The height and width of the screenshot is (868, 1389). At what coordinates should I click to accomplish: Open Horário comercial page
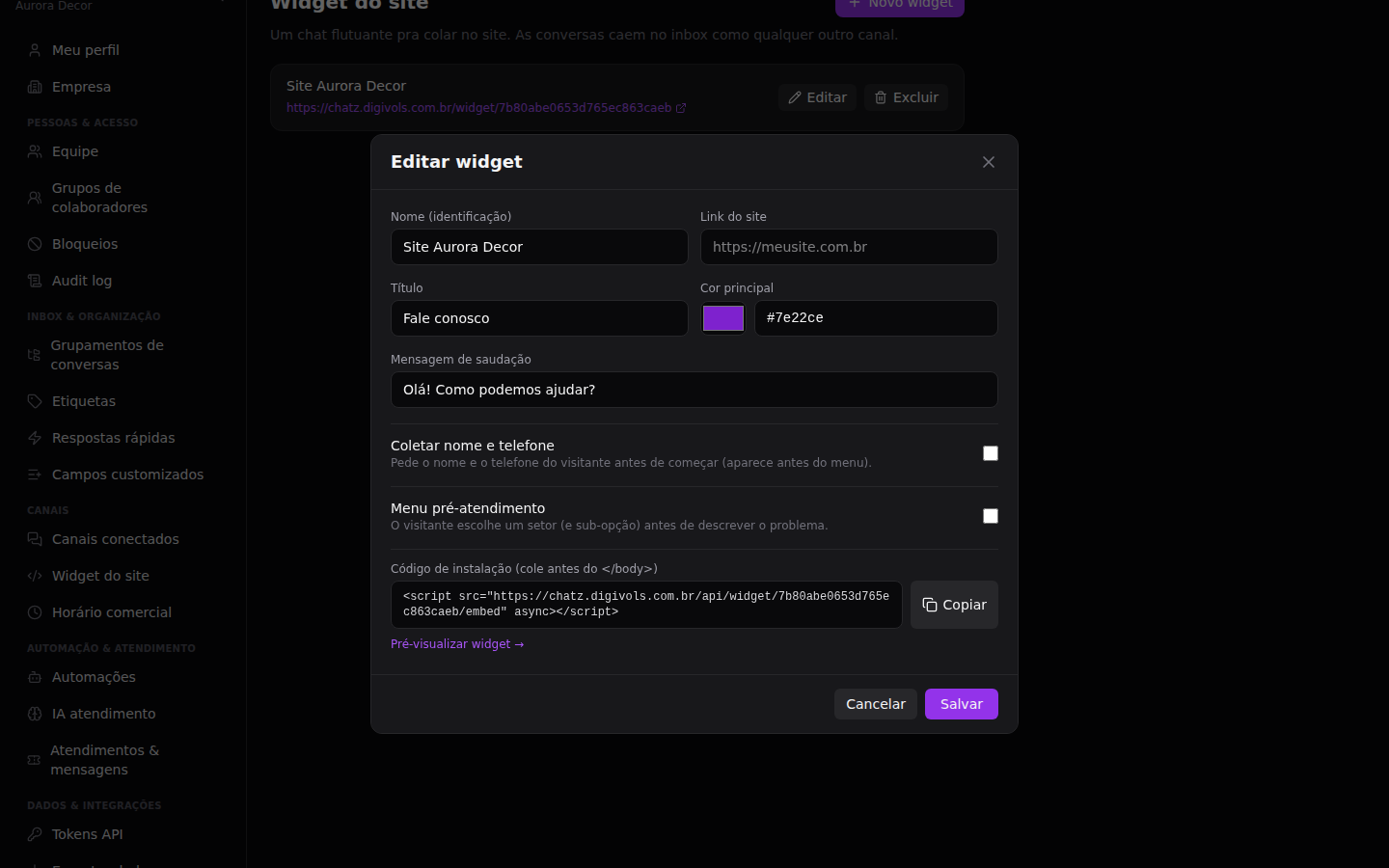coord(123,612)
